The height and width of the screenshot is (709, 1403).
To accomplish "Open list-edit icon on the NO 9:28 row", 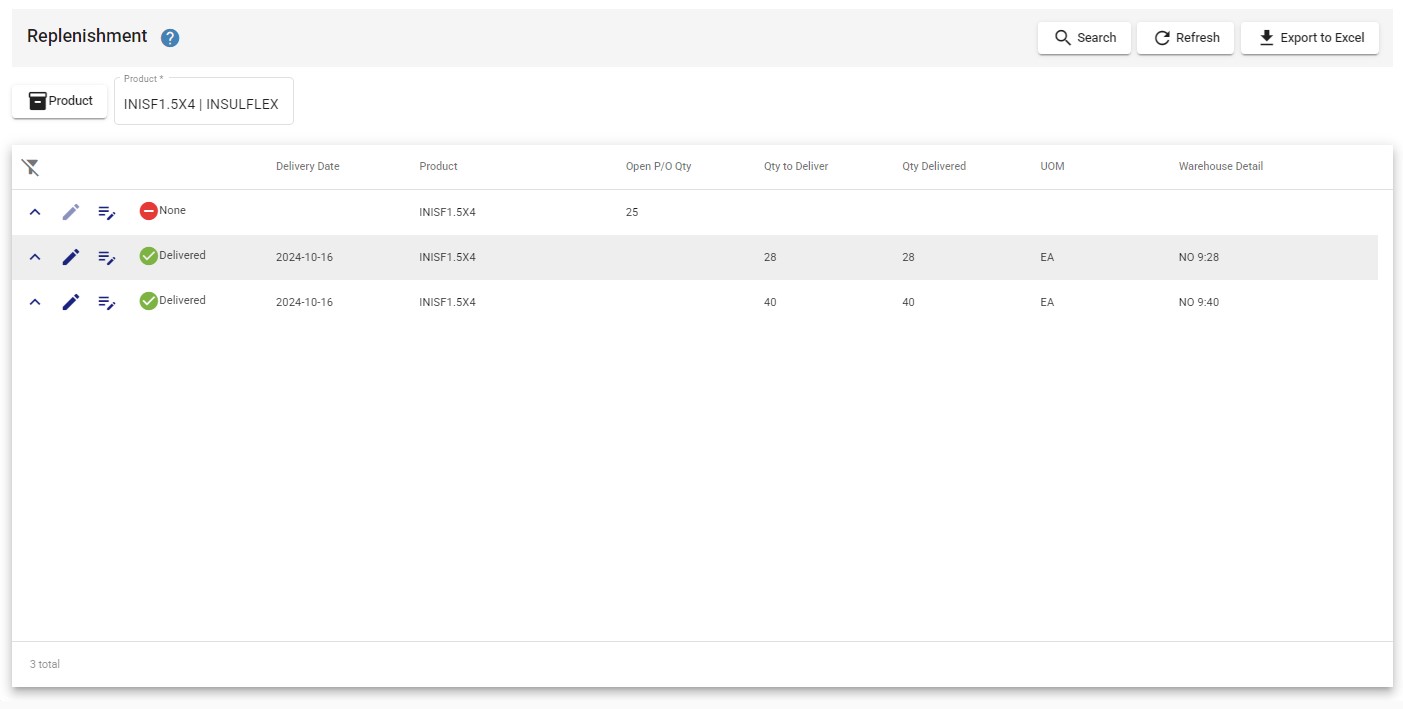I will click(x=107, y=257).
